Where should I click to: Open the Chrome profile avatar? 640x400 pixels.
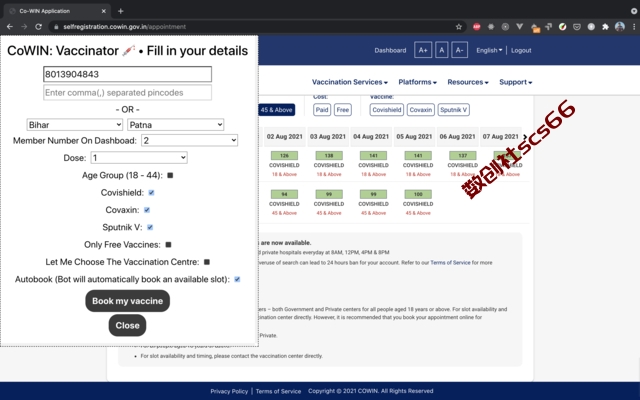pyautogui.click(x=620, y=27)
